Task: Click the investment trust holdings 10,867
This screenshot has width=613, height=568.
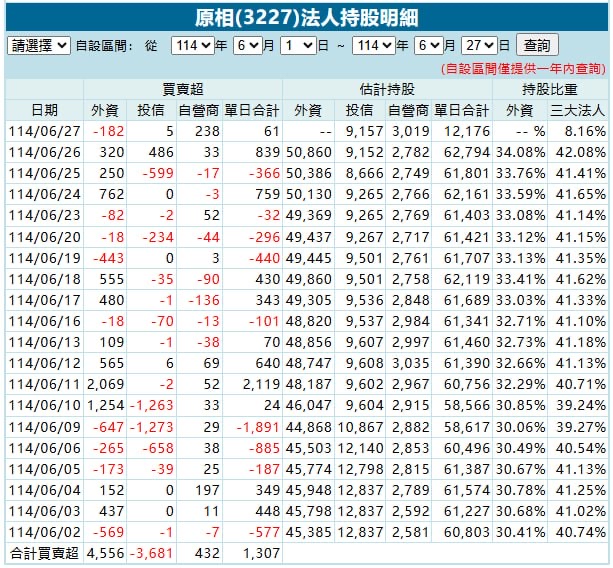Action: coord(360,427)
